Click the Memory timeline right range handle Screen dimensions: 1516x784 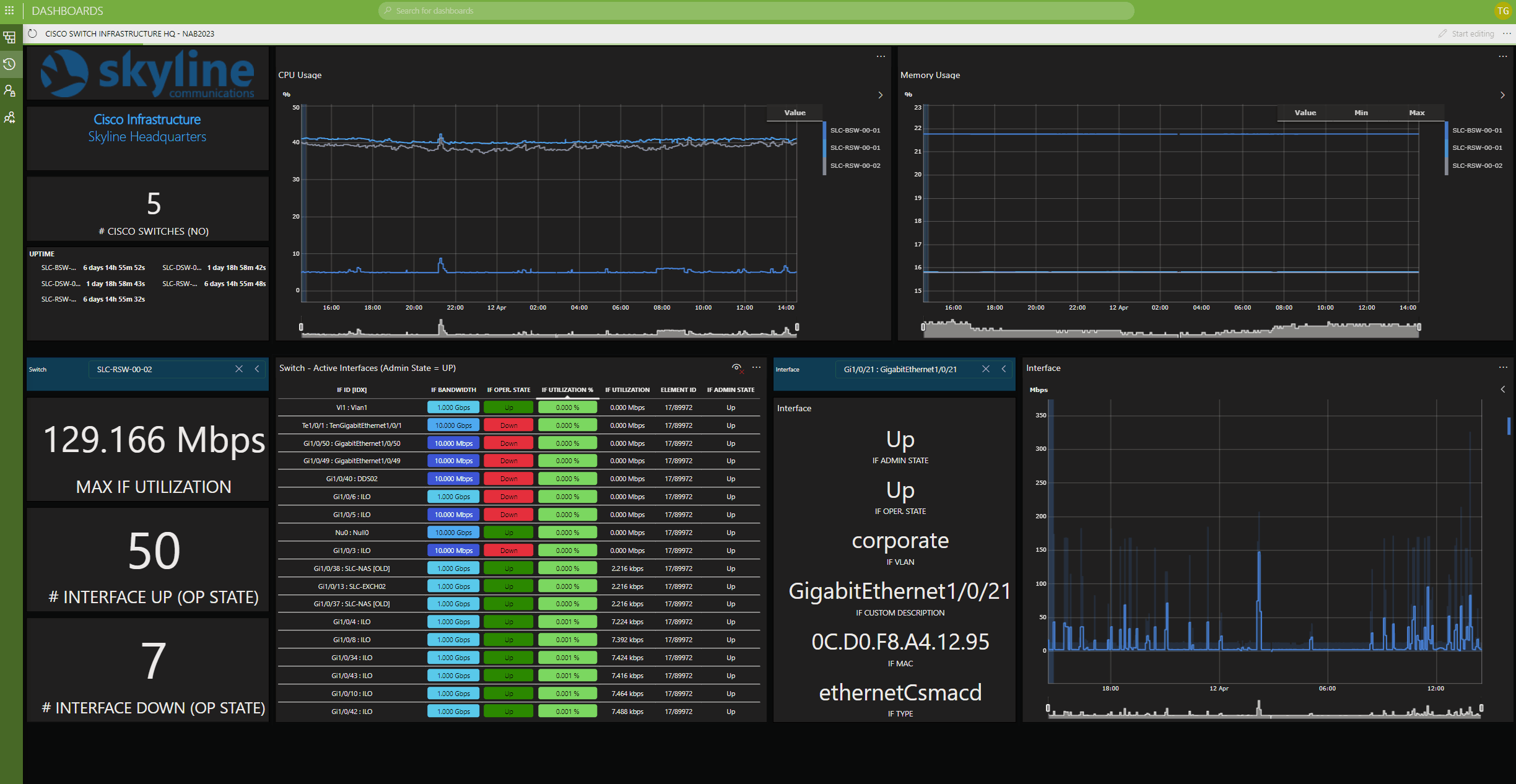[1419, 327]
